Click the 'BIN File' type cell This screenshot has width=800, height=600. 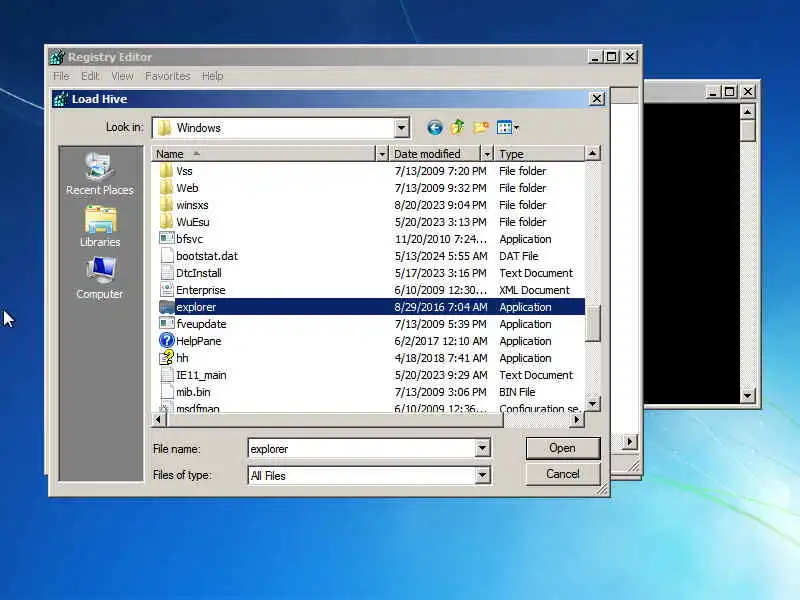coord(517,391)
